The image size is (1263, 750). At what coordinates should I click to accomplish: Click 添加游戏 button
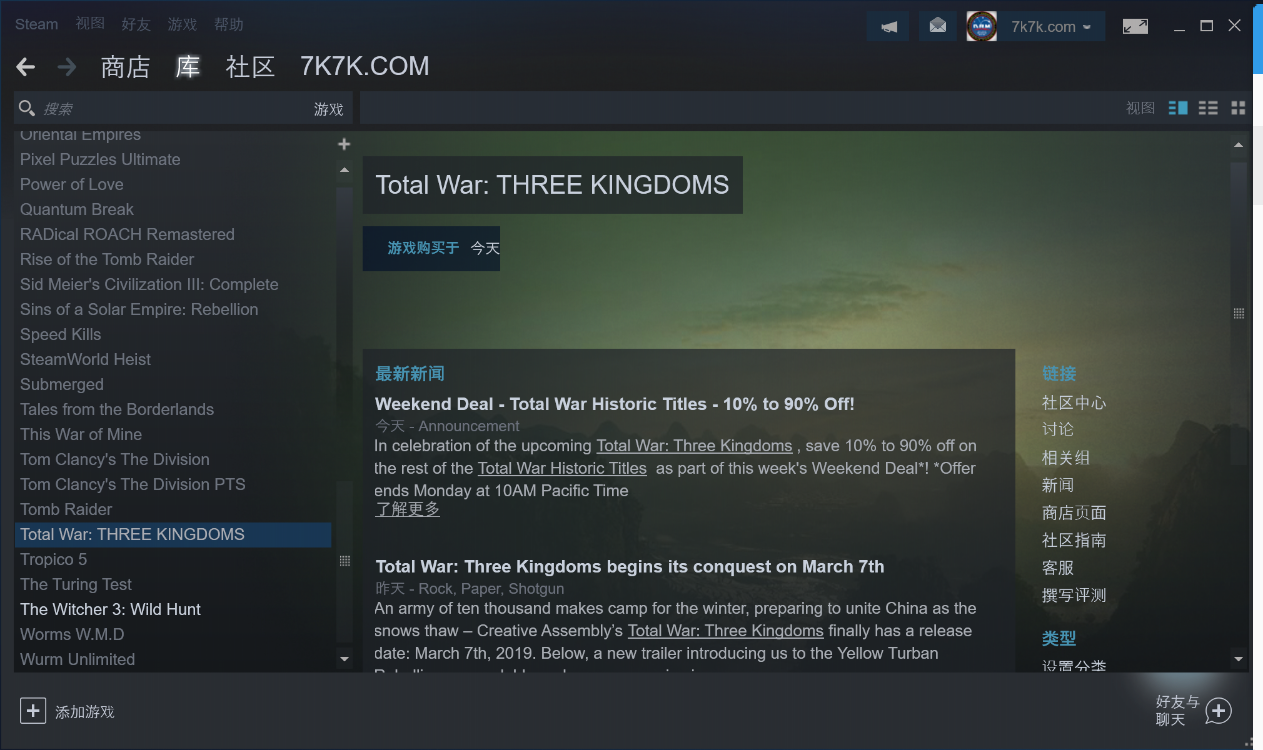point(67,711)
